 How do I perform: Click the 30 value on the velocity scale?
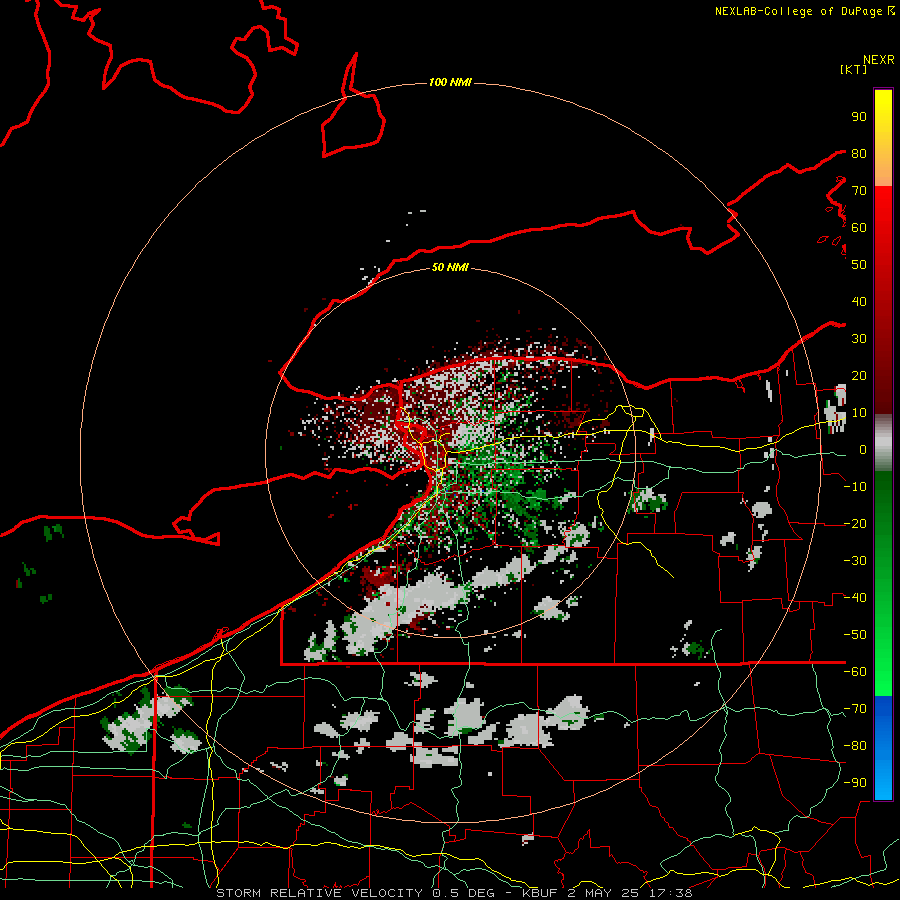859,339
